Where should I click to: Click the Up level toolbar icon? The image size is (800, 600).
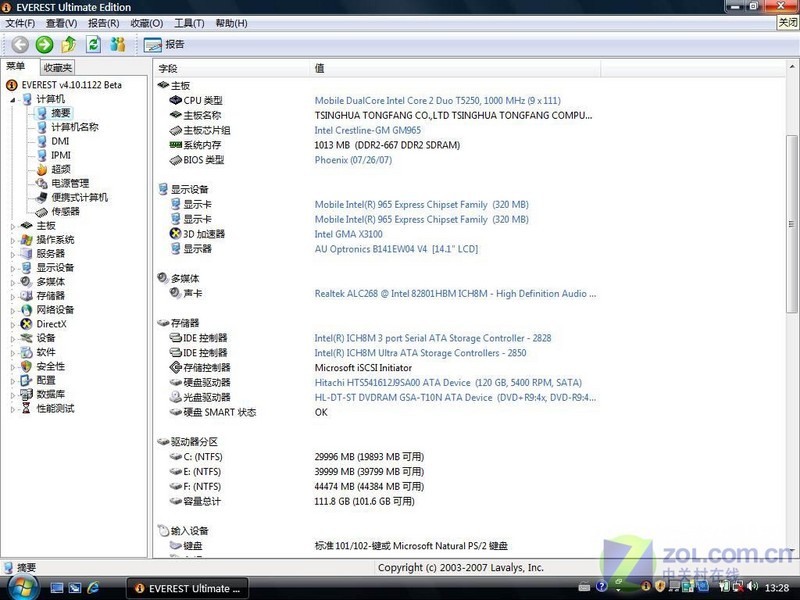coord(68,44)
